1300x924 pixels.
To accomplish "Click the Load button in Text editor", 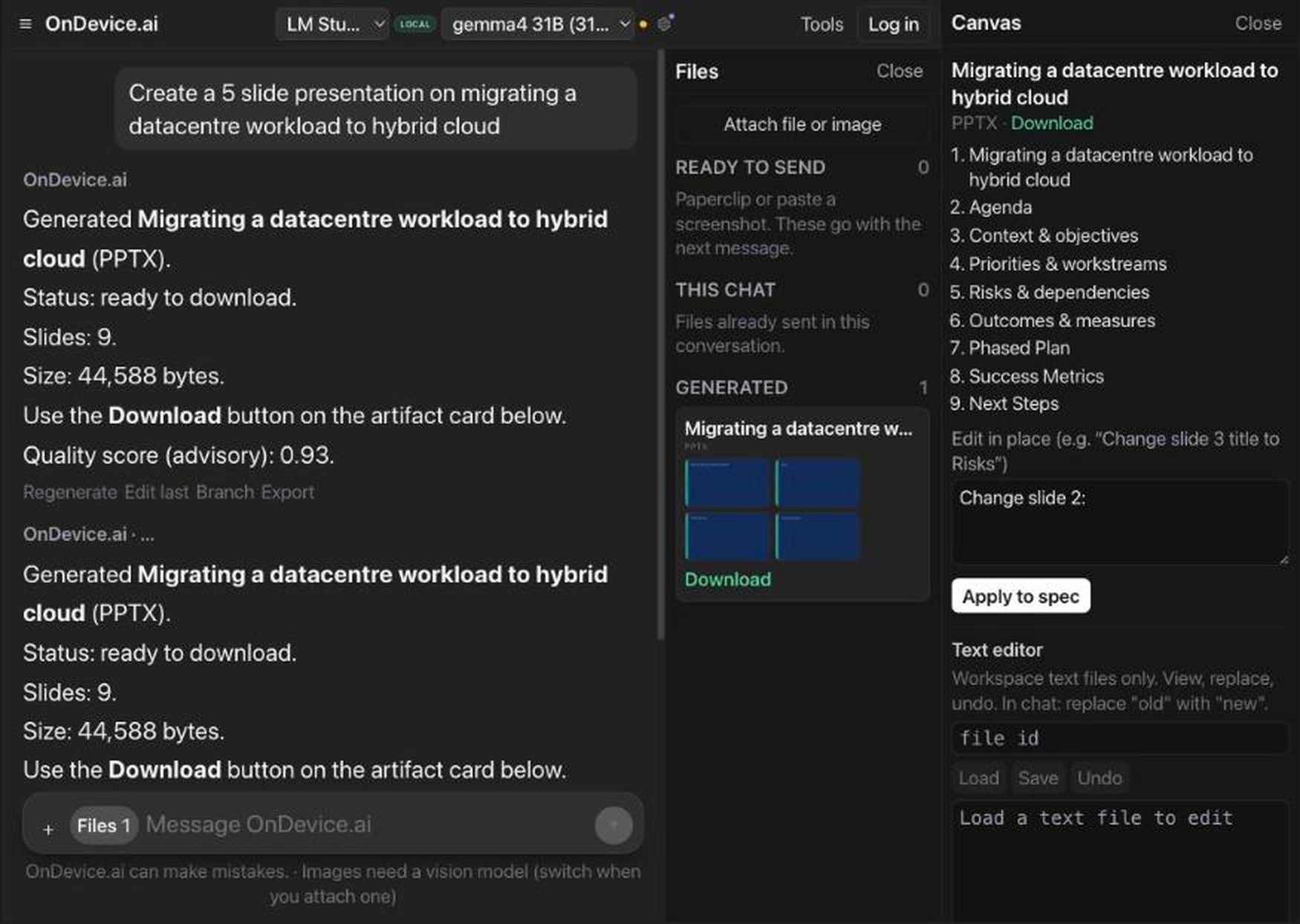I will 978,778.
